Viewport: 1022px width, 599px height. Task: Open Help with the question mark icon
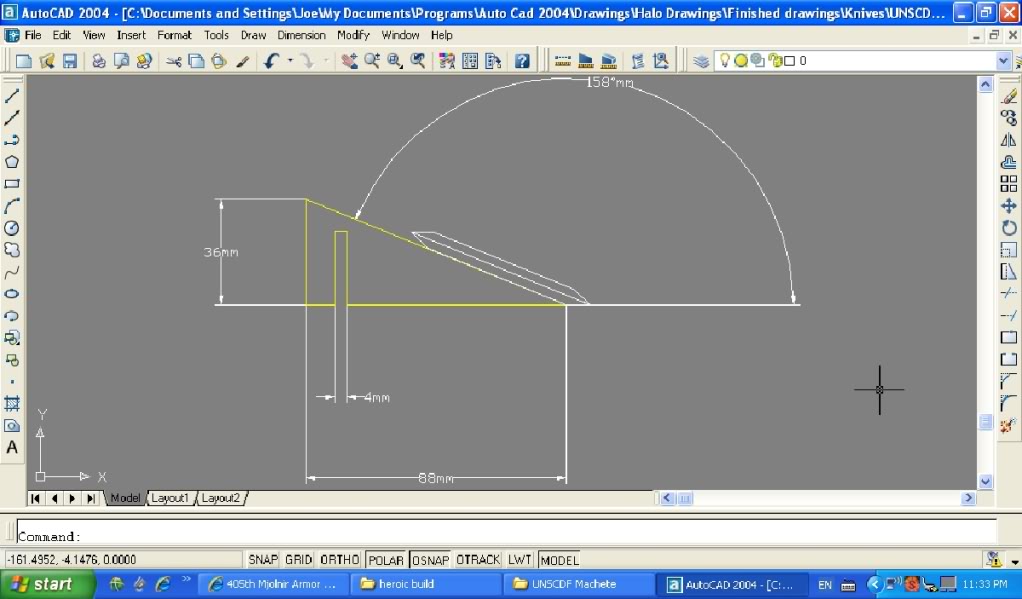[522, 61]
